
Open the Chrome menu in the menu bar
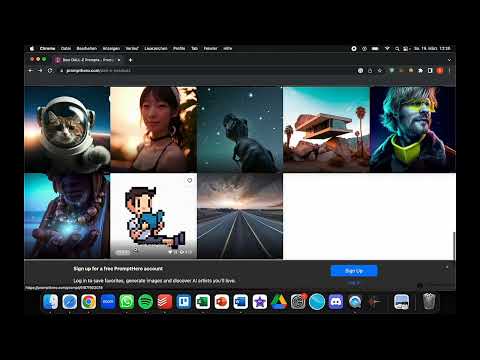click(47, 48)
